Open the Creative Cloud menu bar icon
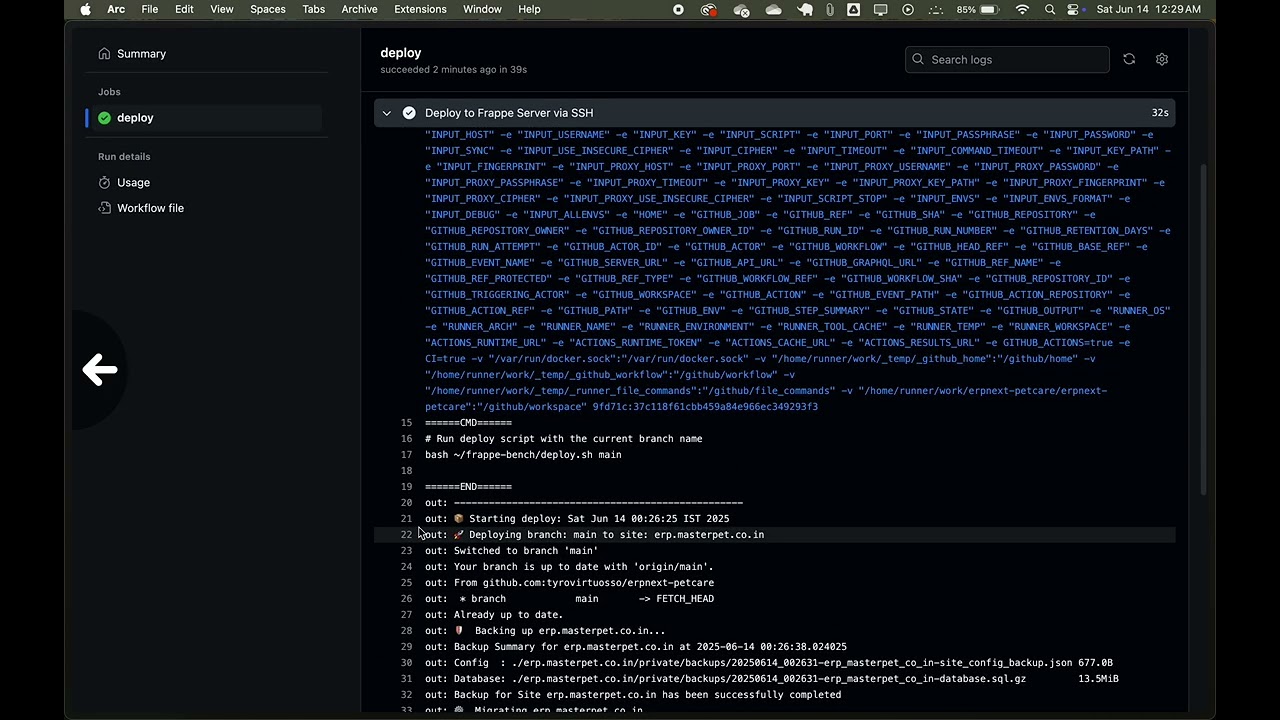Viewport: 1280px width, 720px height. coord(709,9)
